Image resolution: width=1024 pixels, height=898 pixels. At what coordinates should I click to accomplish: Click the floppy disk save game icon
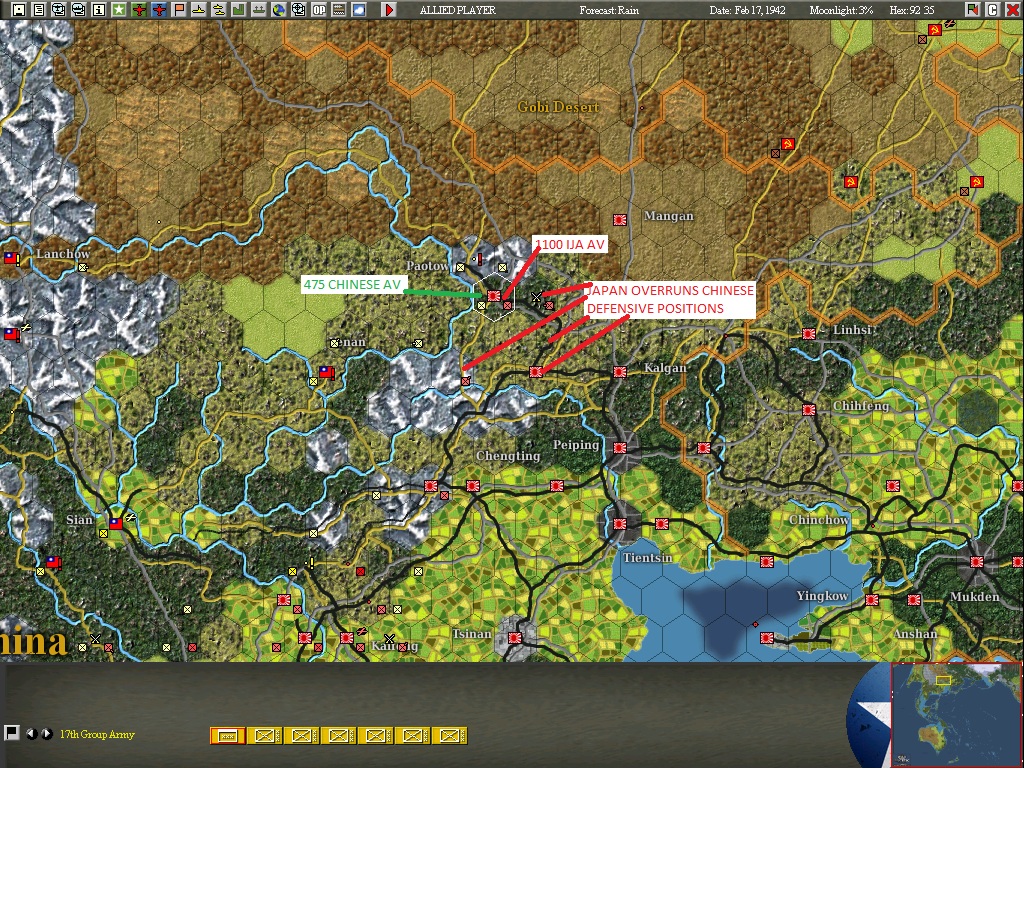[x=18, y=10]
